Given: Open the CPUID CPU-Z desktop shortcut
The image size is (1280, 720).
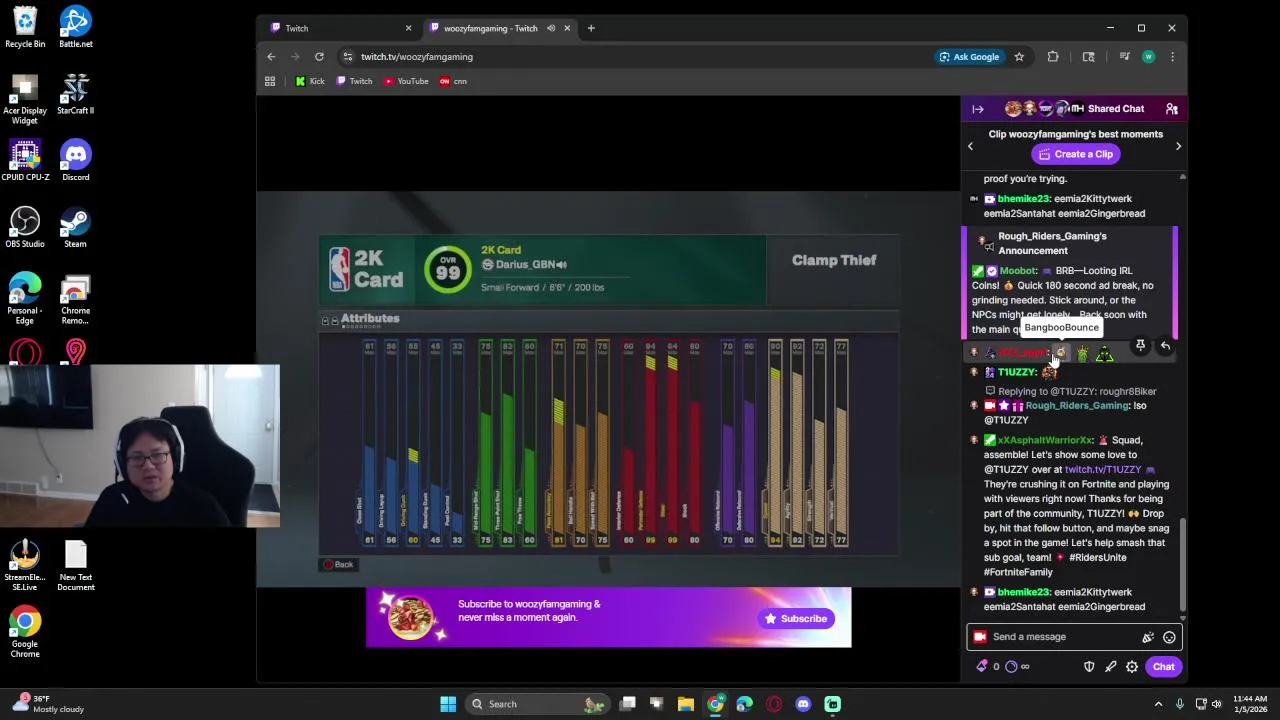Looking at the screenshot, I should click(x=25, y=160).
